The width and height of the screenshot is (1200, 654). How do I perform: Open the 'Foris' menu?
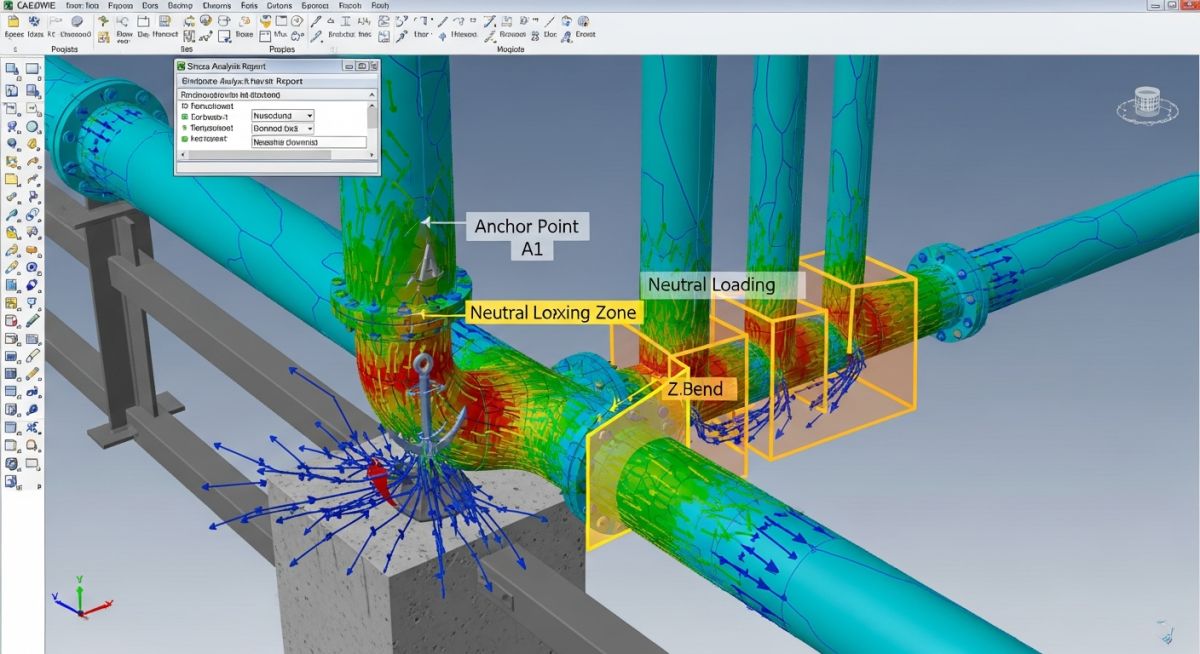pyautogui.click(x=249, y=6)
